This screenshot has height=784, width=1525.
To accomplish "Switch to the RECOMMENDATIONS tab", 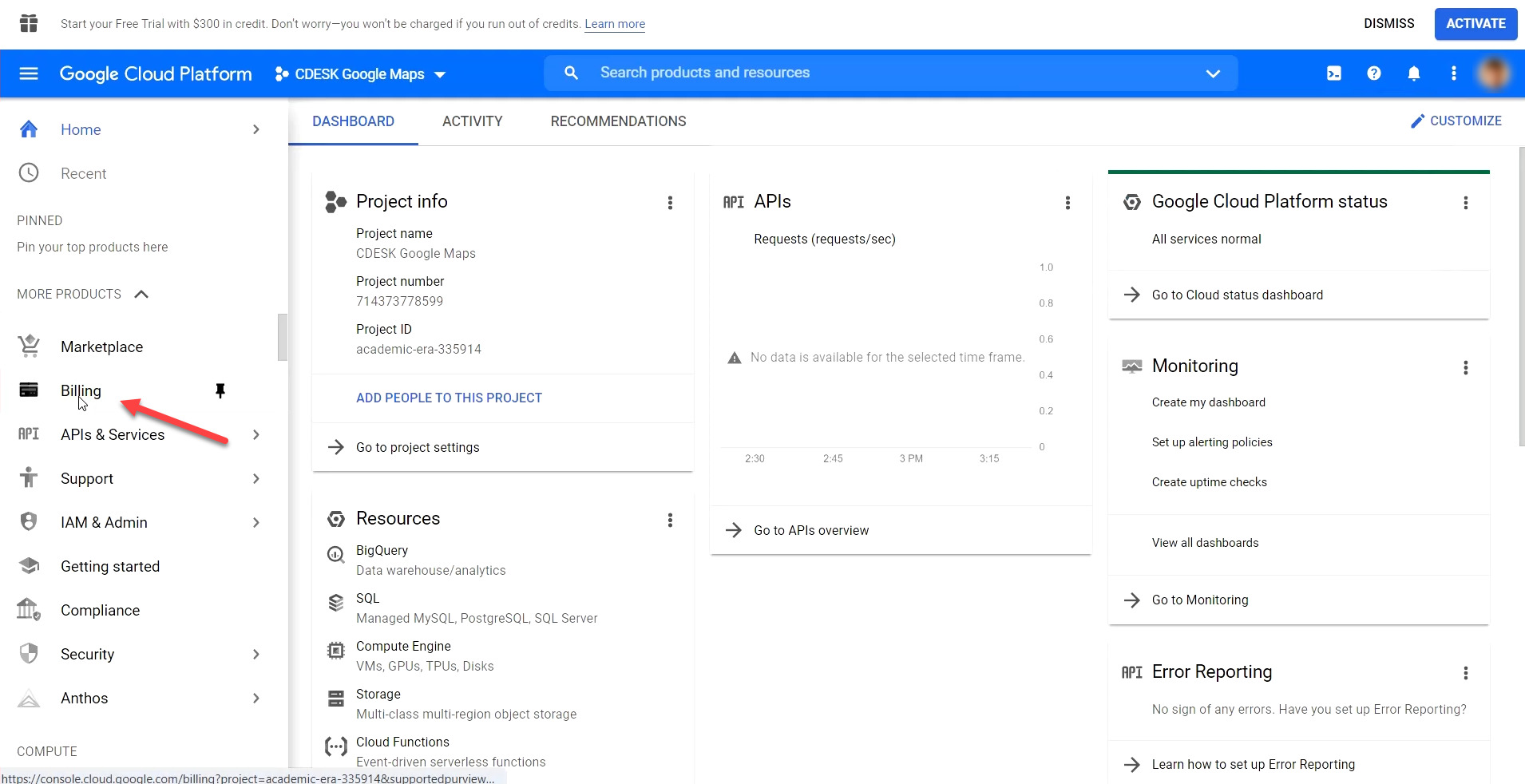I will coord(618,121).
